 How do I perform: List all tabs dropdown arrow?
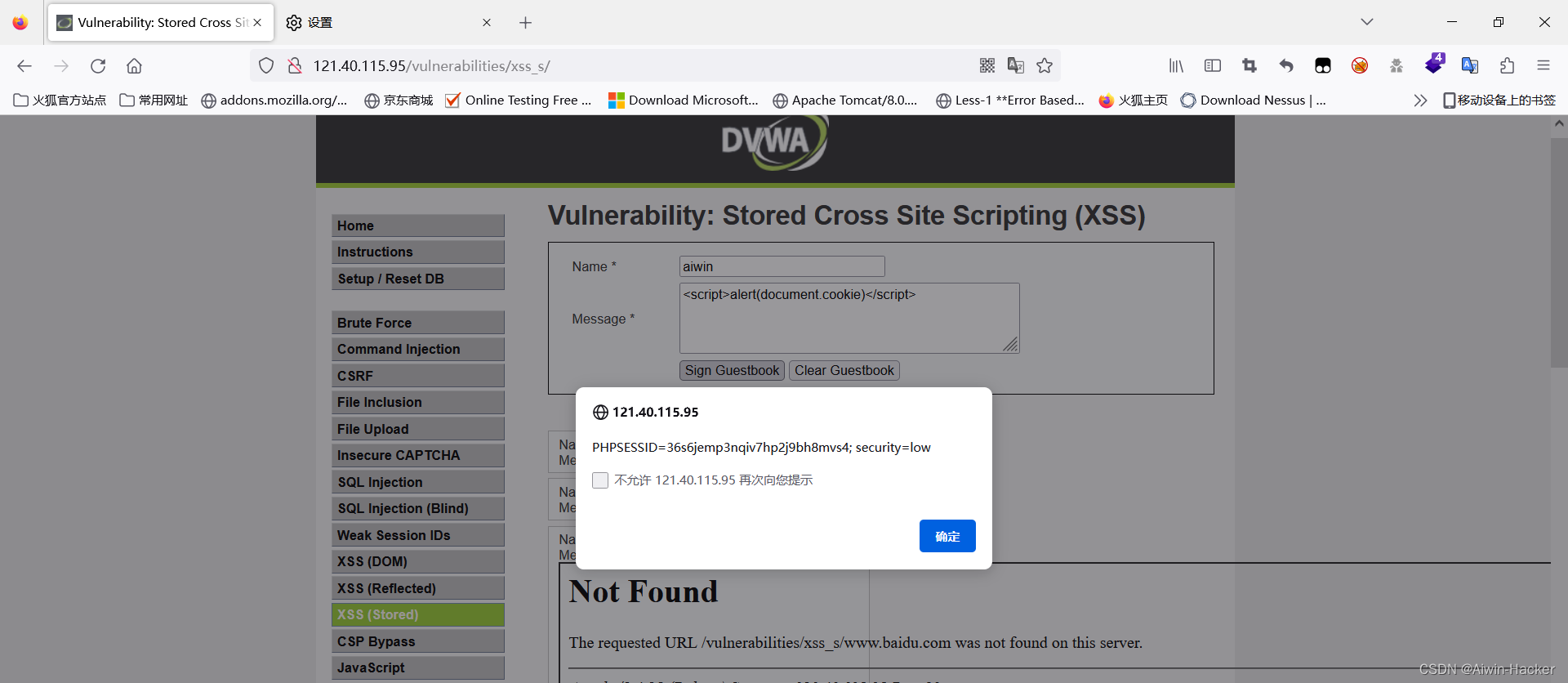tap(1367, 22)
